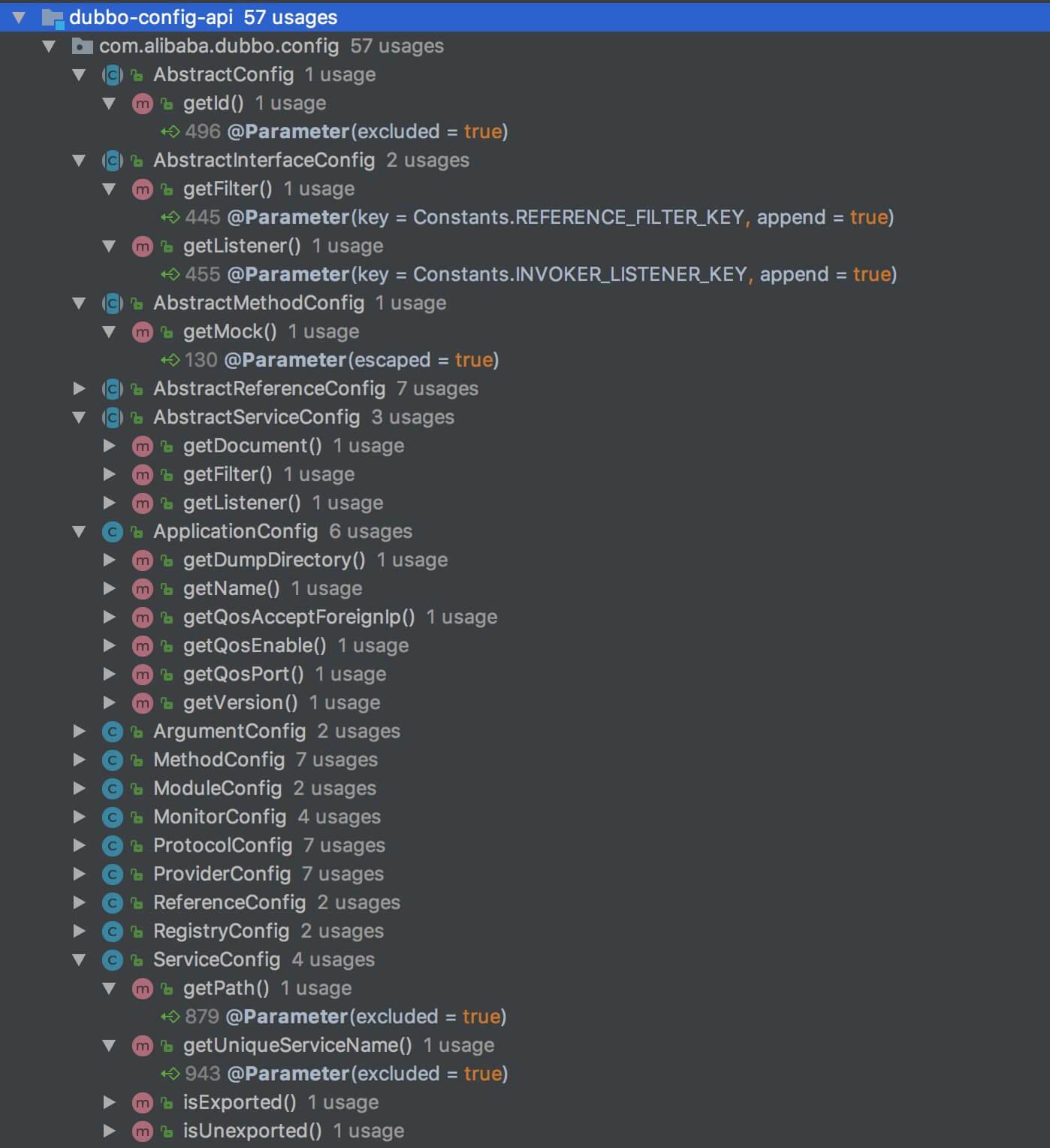Click the AbstractConfig abstract class icon
The height and width of the screenshot is (1148, 1050).
coord(112,75)
